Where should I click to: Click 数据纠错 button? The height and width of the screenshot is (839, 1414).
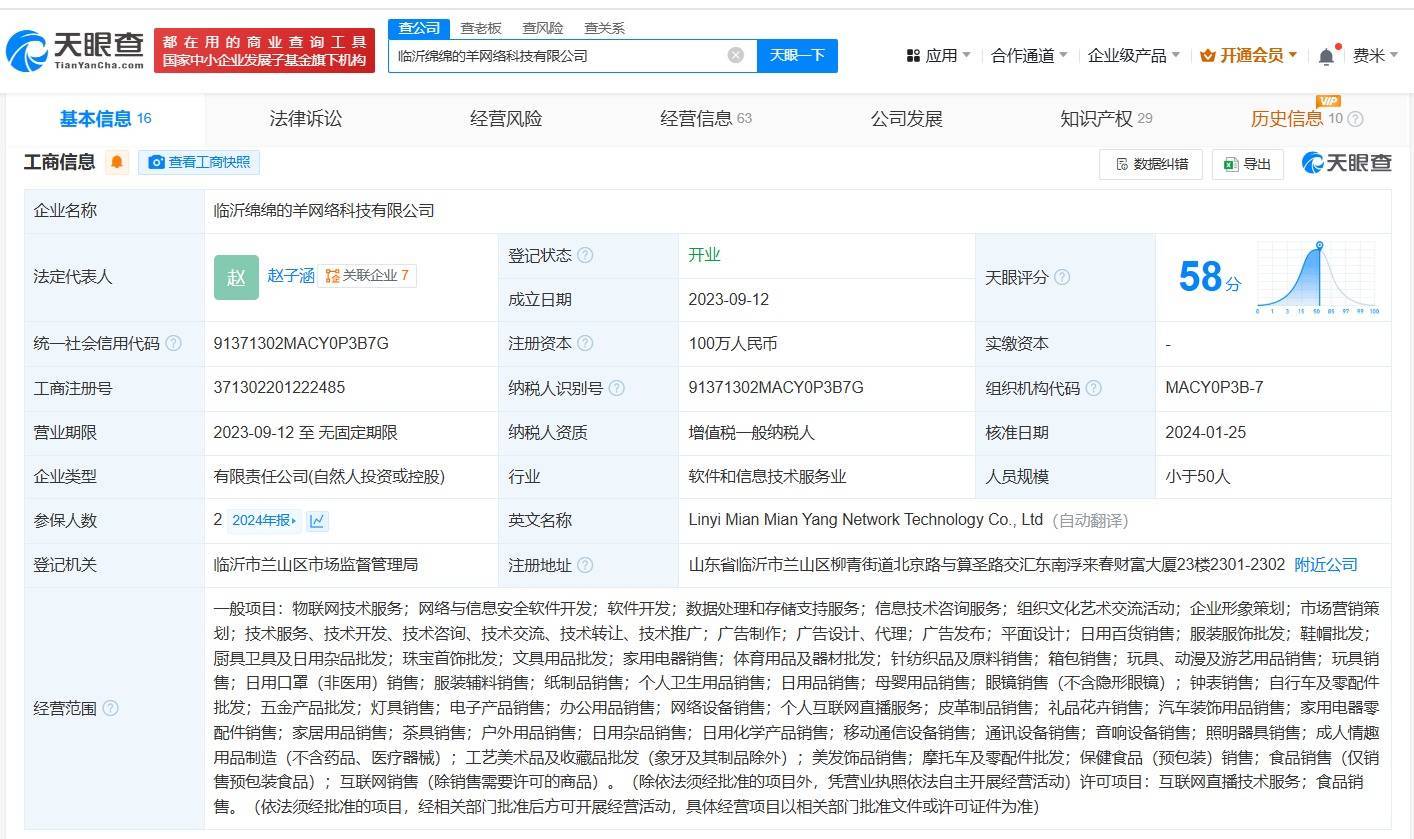point(1151,164)
